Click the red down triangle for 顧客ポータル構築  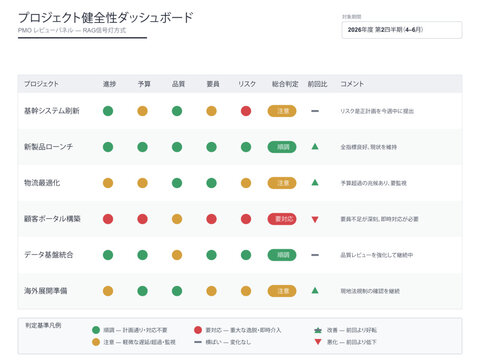tap(315, 219)
